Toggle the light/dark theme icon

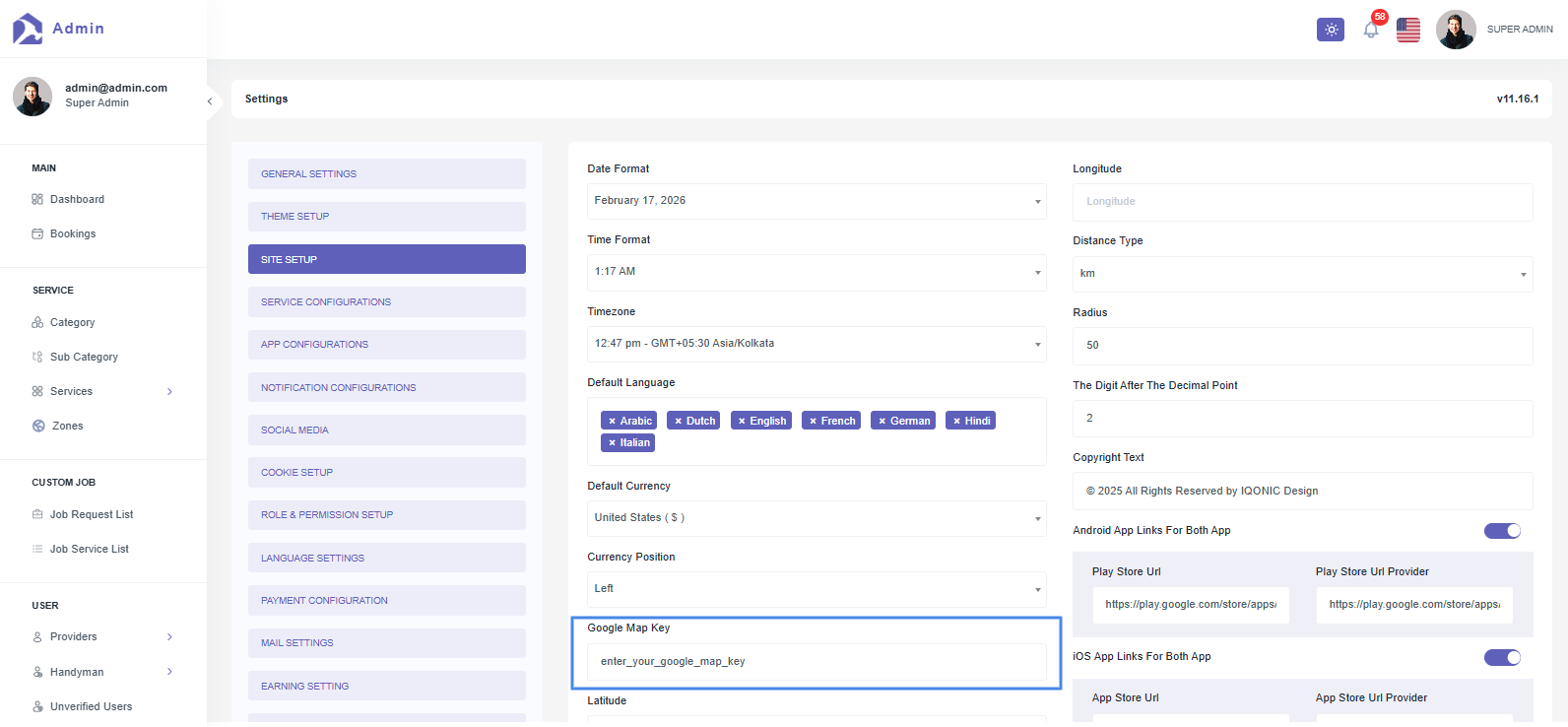click(1331, 30)
